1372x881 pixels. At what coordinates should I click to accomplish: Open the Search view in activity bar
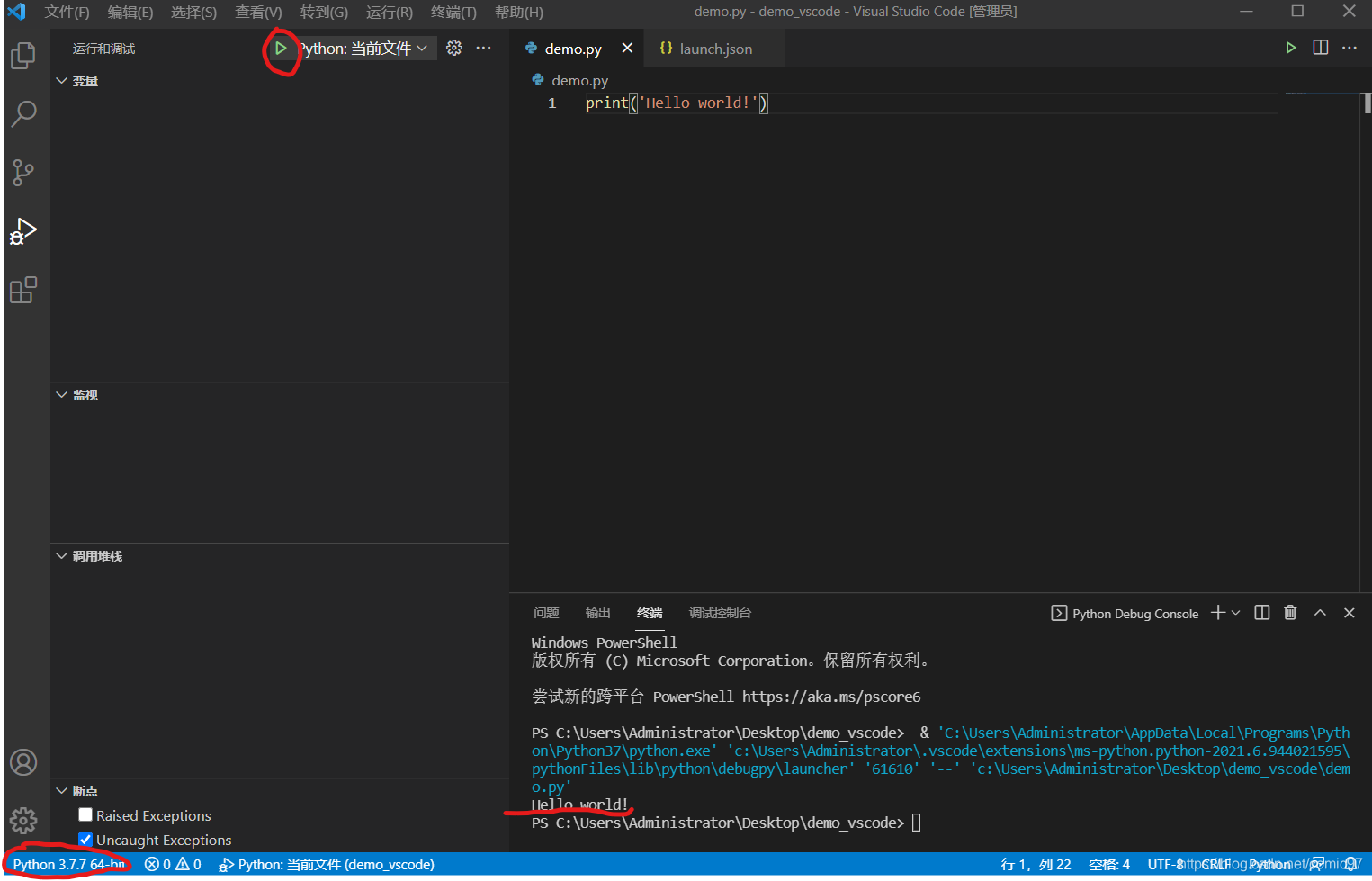23,114
